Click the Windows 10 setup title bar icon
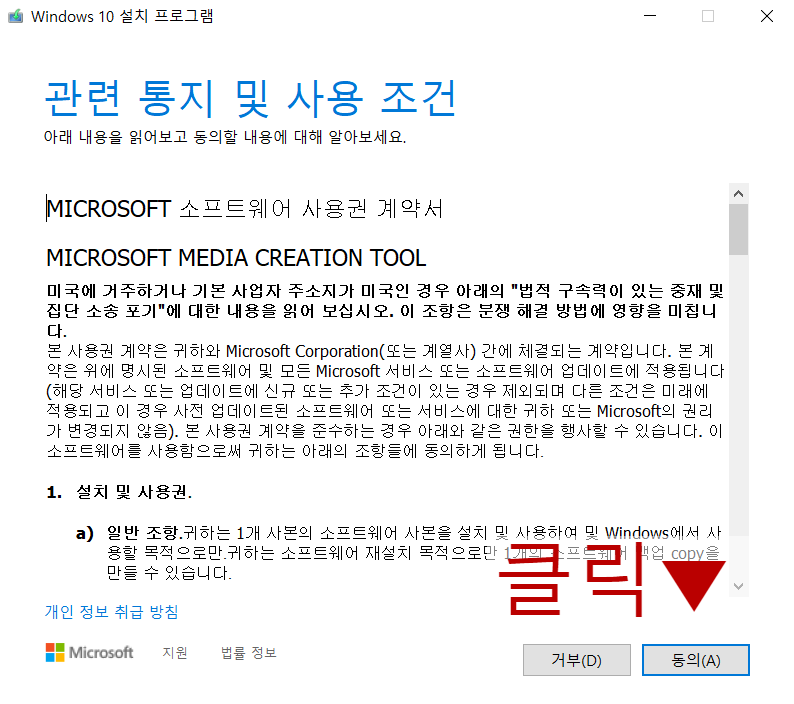The width and height of the screenshot is (794, 704). 16,16
